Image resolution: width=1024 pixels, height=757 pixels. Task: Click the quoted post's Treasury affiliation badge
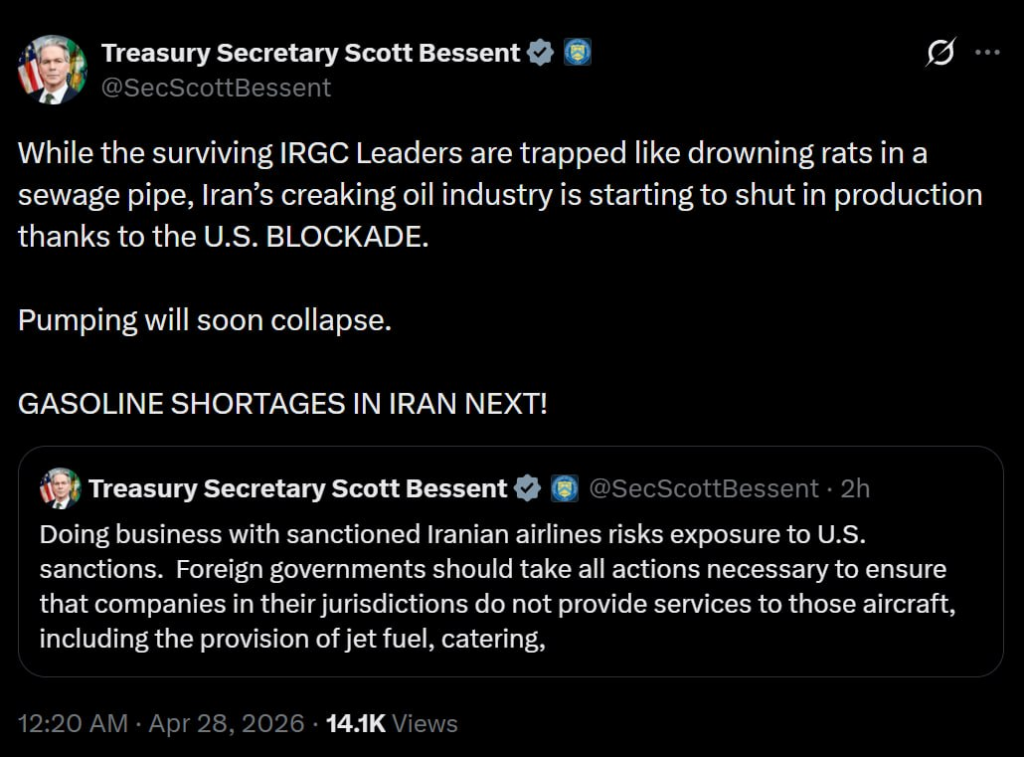click(565, 488)
